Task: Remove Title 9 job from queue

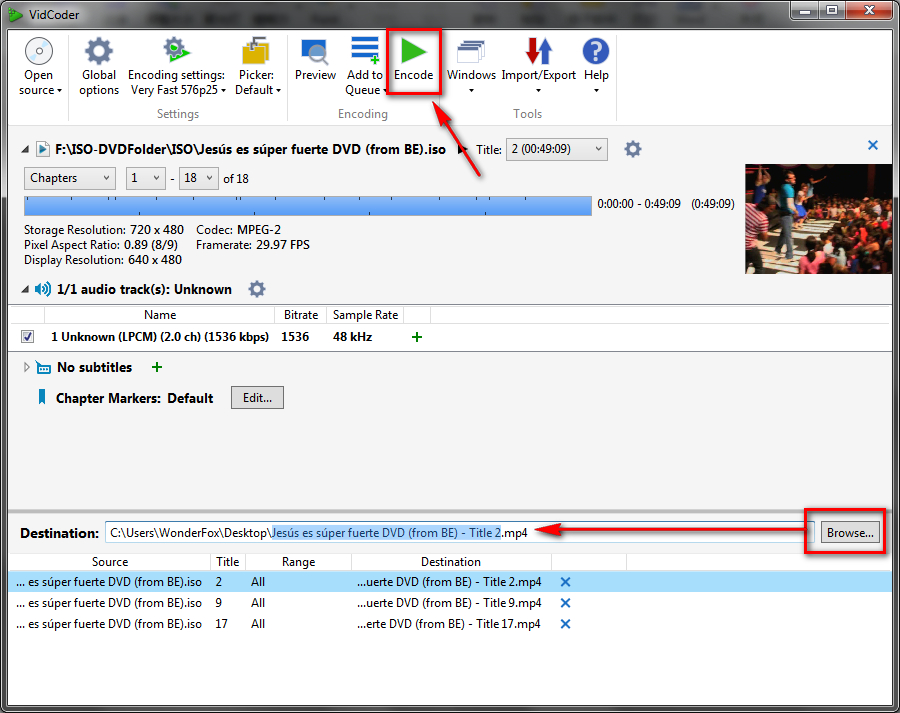Action: [565, 603]
